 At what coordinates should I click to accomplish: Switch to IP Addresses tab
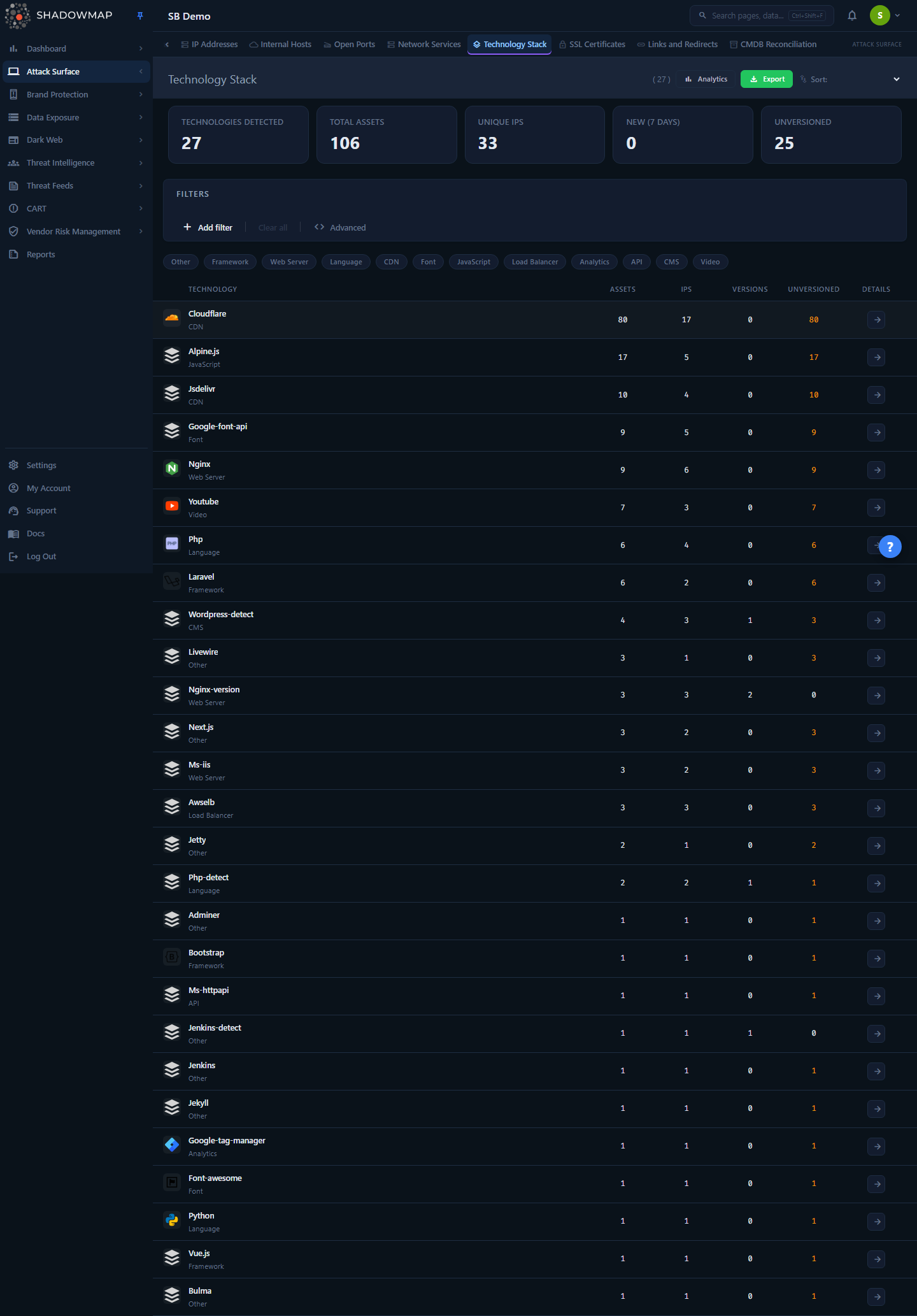(210, 45)
